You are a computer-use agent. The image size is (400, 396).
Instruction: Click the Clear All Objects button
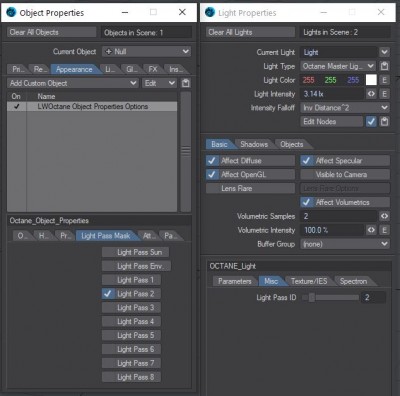point(52,32)
